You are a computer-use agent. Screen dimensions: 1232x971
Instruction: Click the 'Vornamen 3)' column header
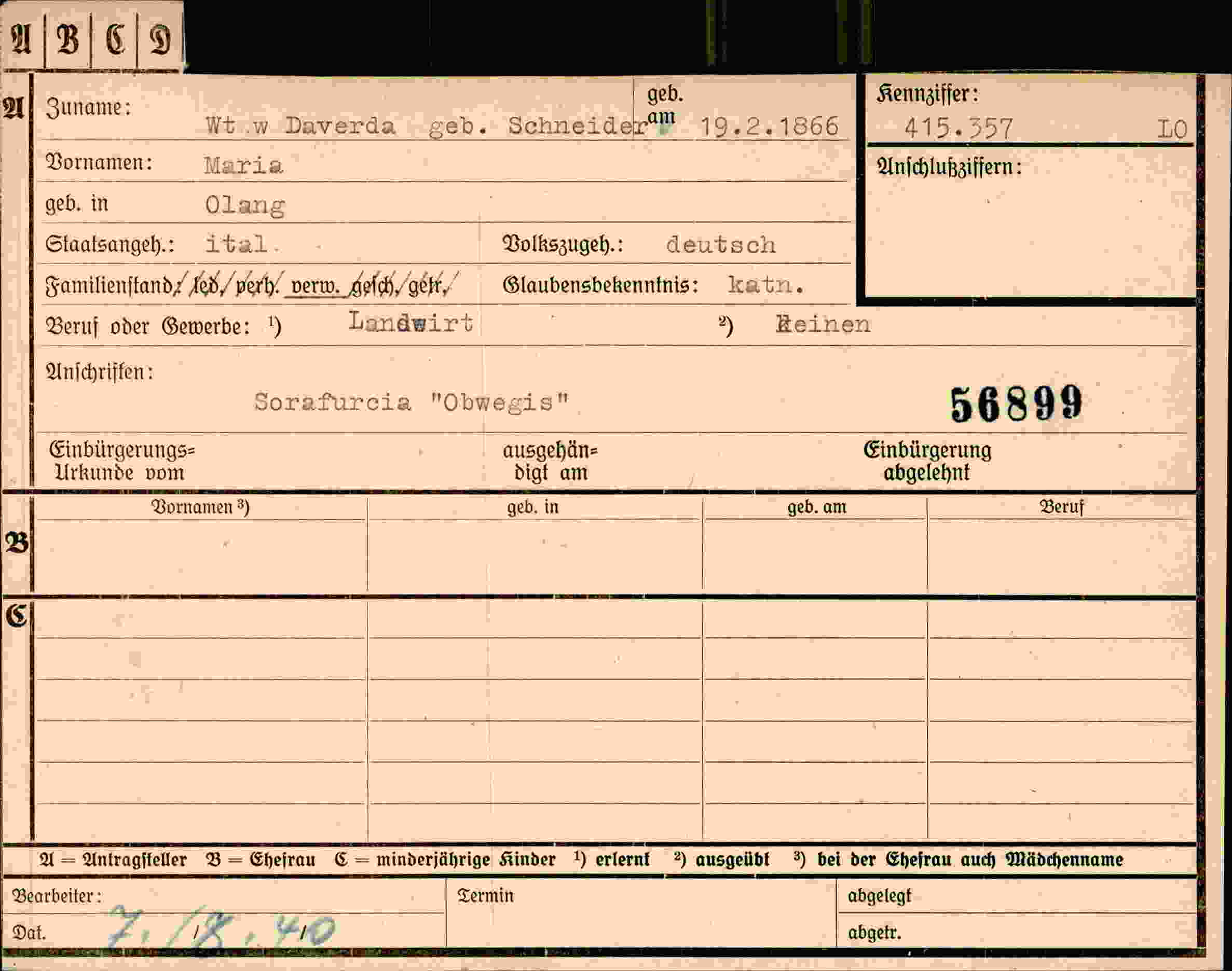tap(200, 507)
